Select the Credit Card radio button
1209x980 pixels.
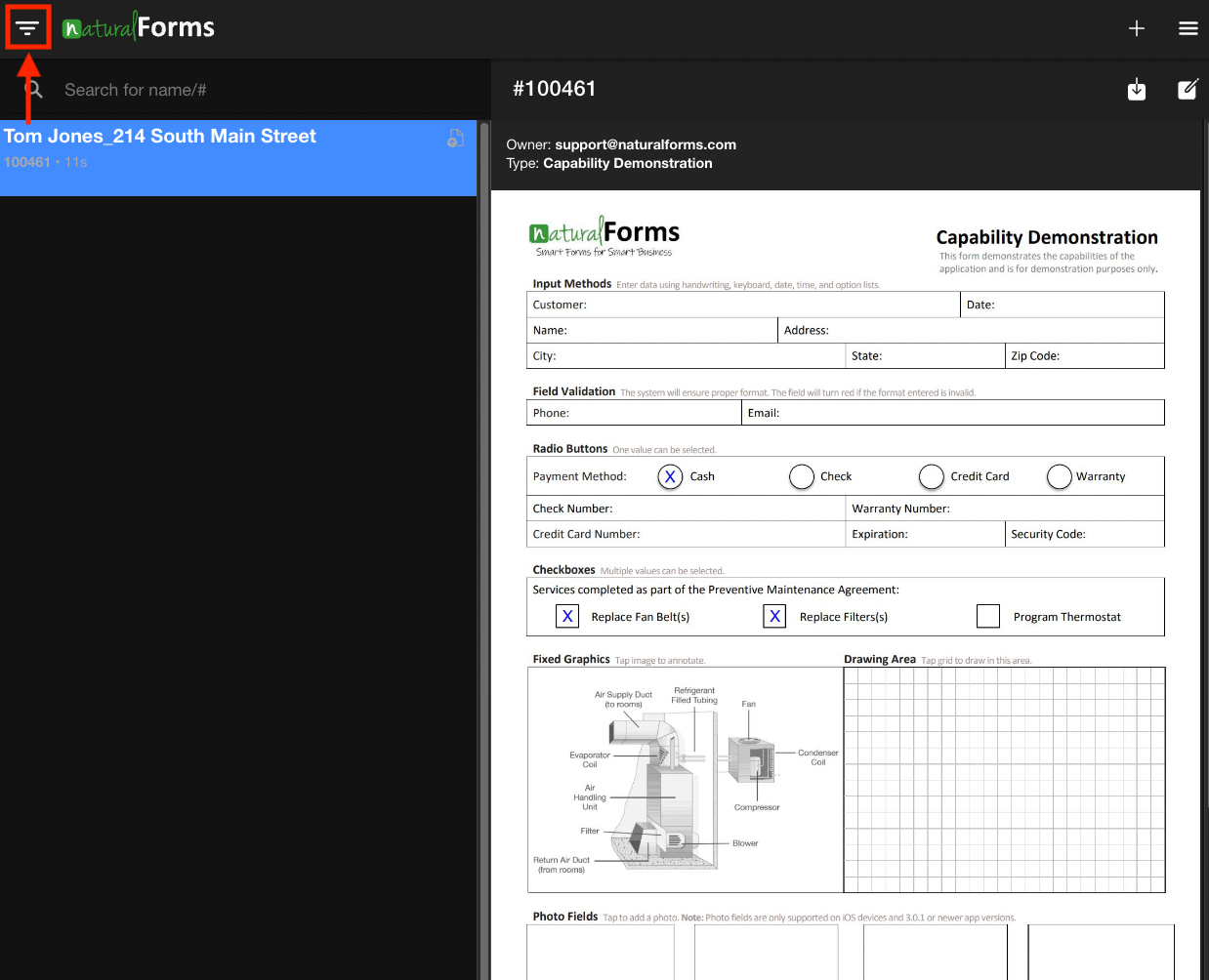tap(932, 476)
